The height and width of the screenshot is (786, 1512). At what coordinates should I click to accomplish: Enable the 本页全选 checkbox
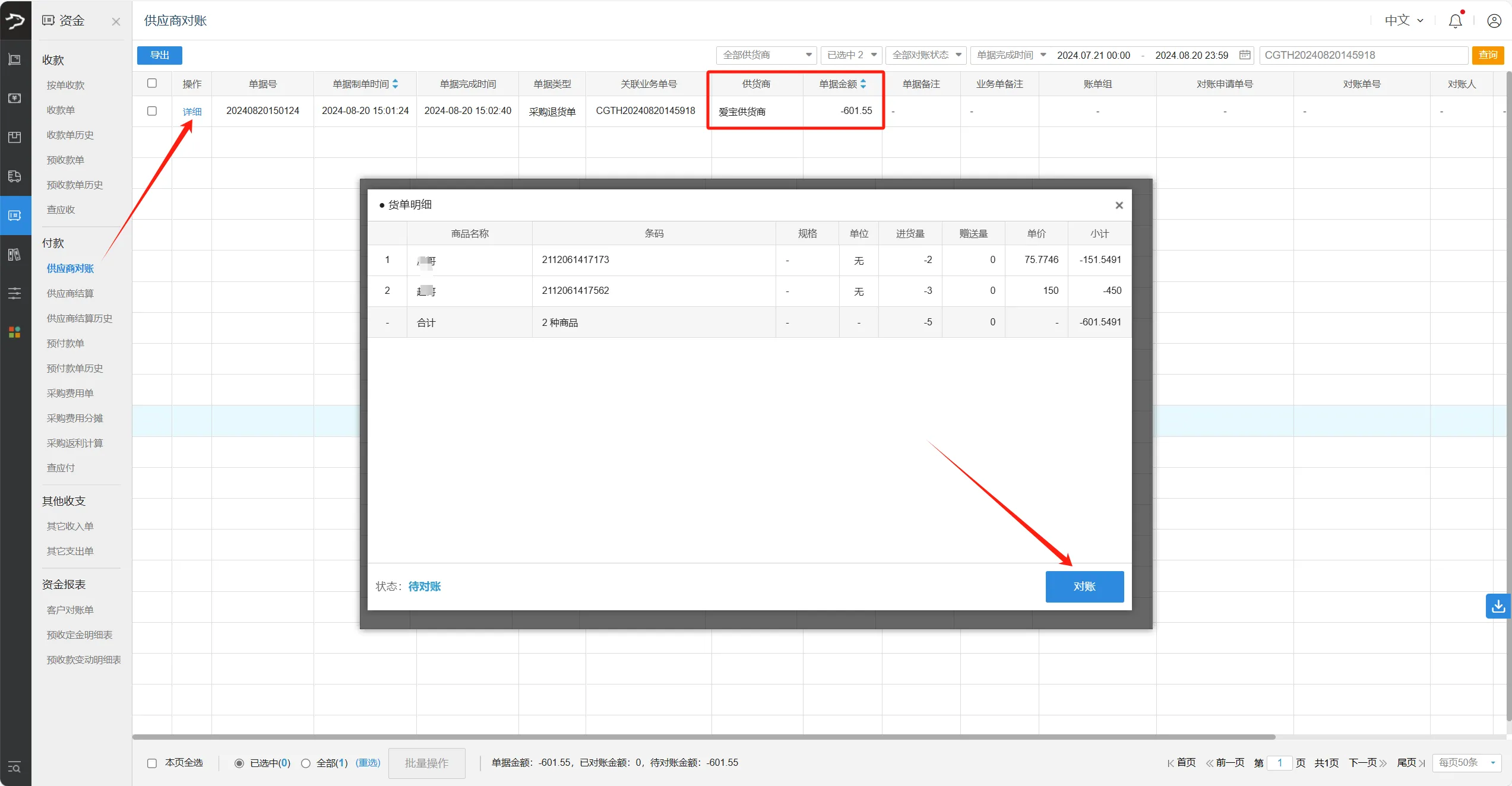(x=152, y=763)
